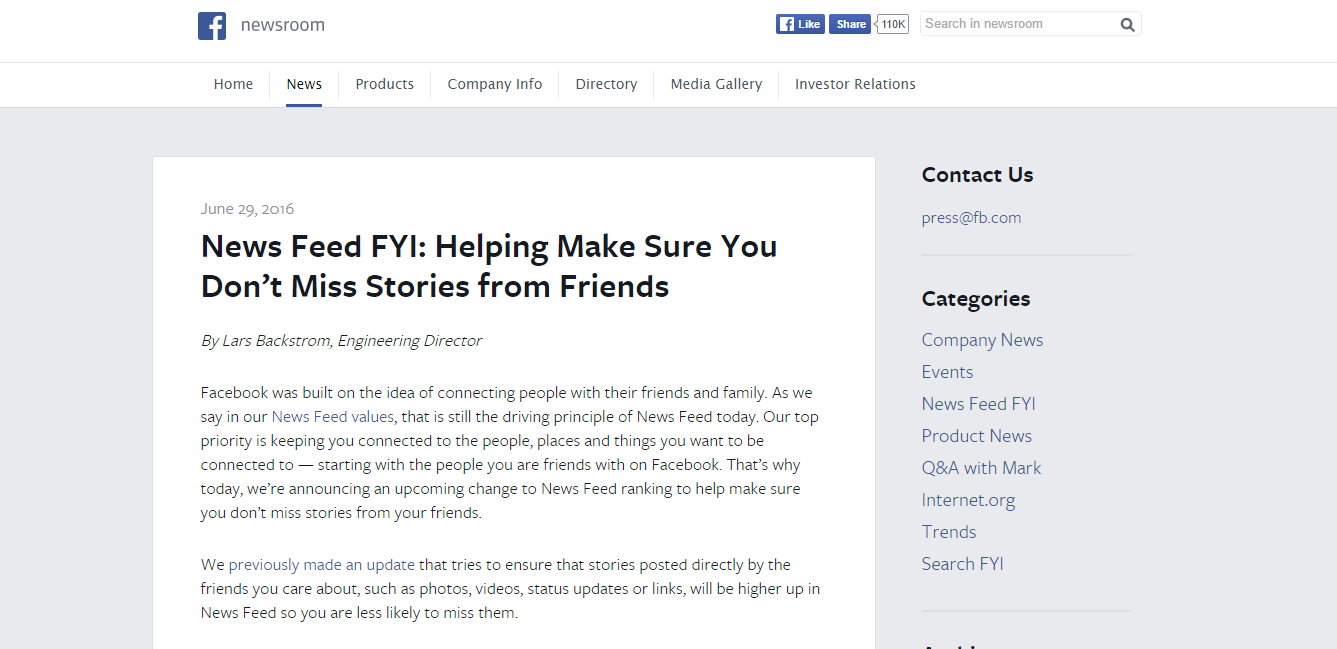Navigate to the Directory page
The height and width of the screenshot is (649, 1337).
[606, 84]
